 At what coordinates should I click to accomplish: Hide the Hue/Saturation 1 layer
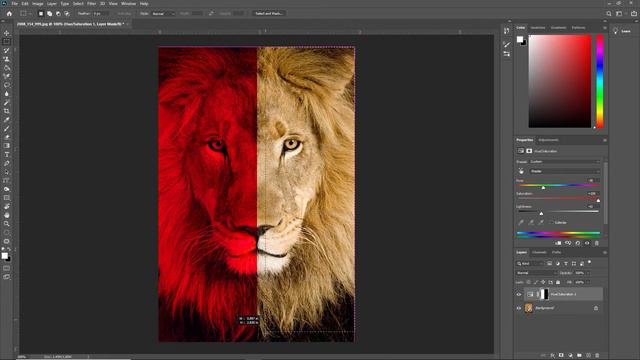[x=519, y=294]
